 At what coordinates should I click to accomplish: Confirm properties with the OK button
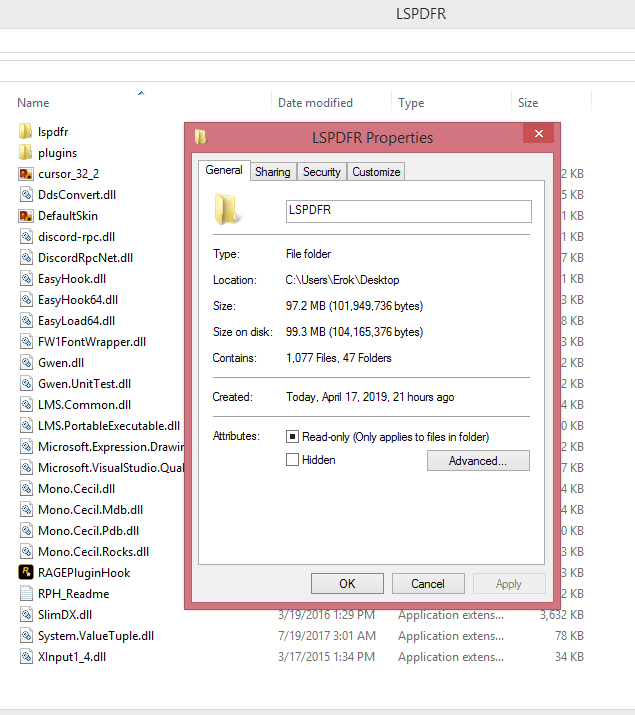347,584
